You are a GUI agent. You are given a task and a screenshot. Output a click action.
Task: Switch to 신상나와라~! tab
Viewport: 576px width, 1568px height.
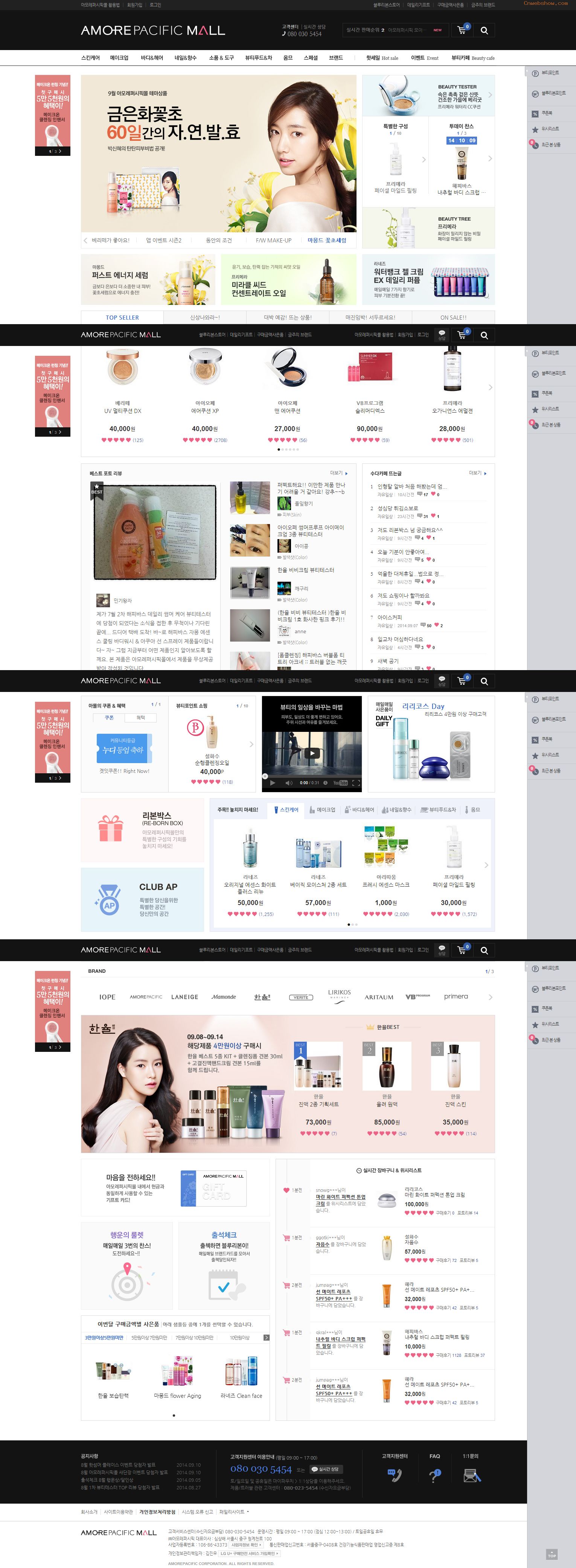click(x=205, y=317)
